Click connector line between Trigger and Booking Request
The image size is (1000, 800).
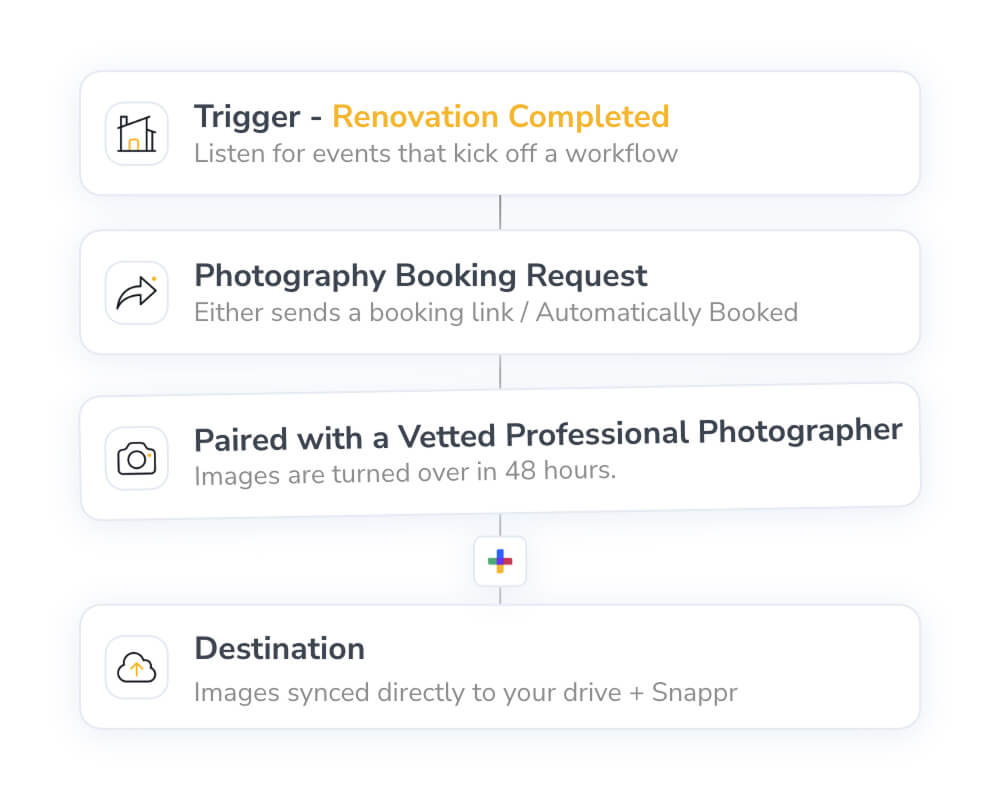coord(500,212)
